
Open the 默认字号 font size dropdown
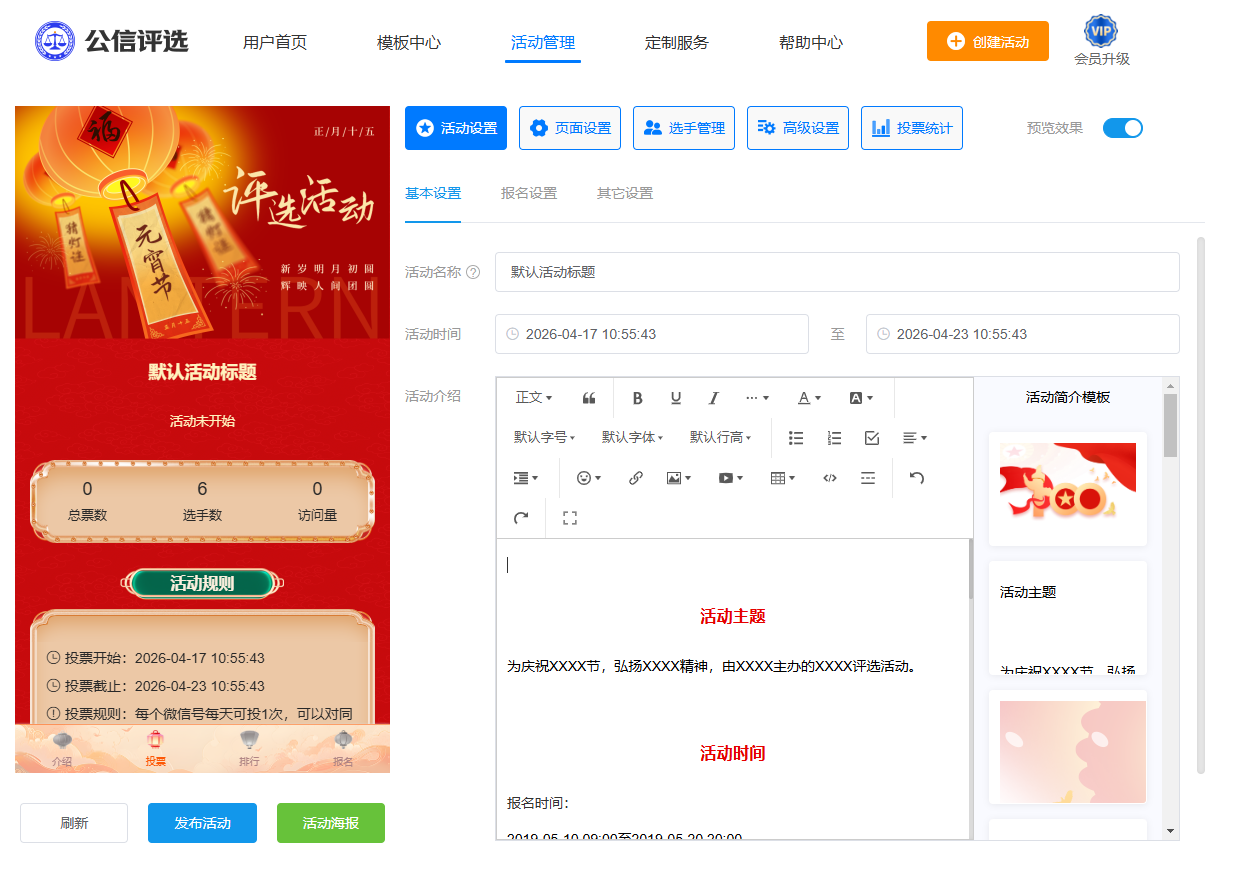[x=544, y=438]
